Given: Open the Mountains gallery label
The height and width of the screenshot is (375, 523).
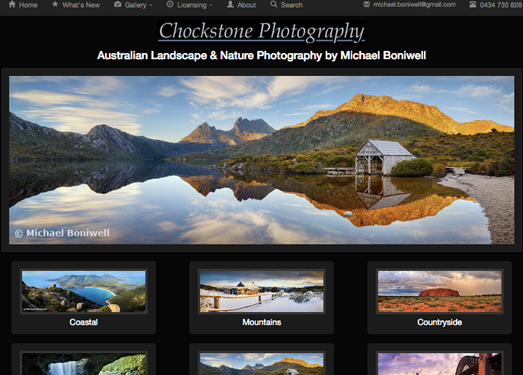Looking at the screenshot, I should (x=262, y=322).
